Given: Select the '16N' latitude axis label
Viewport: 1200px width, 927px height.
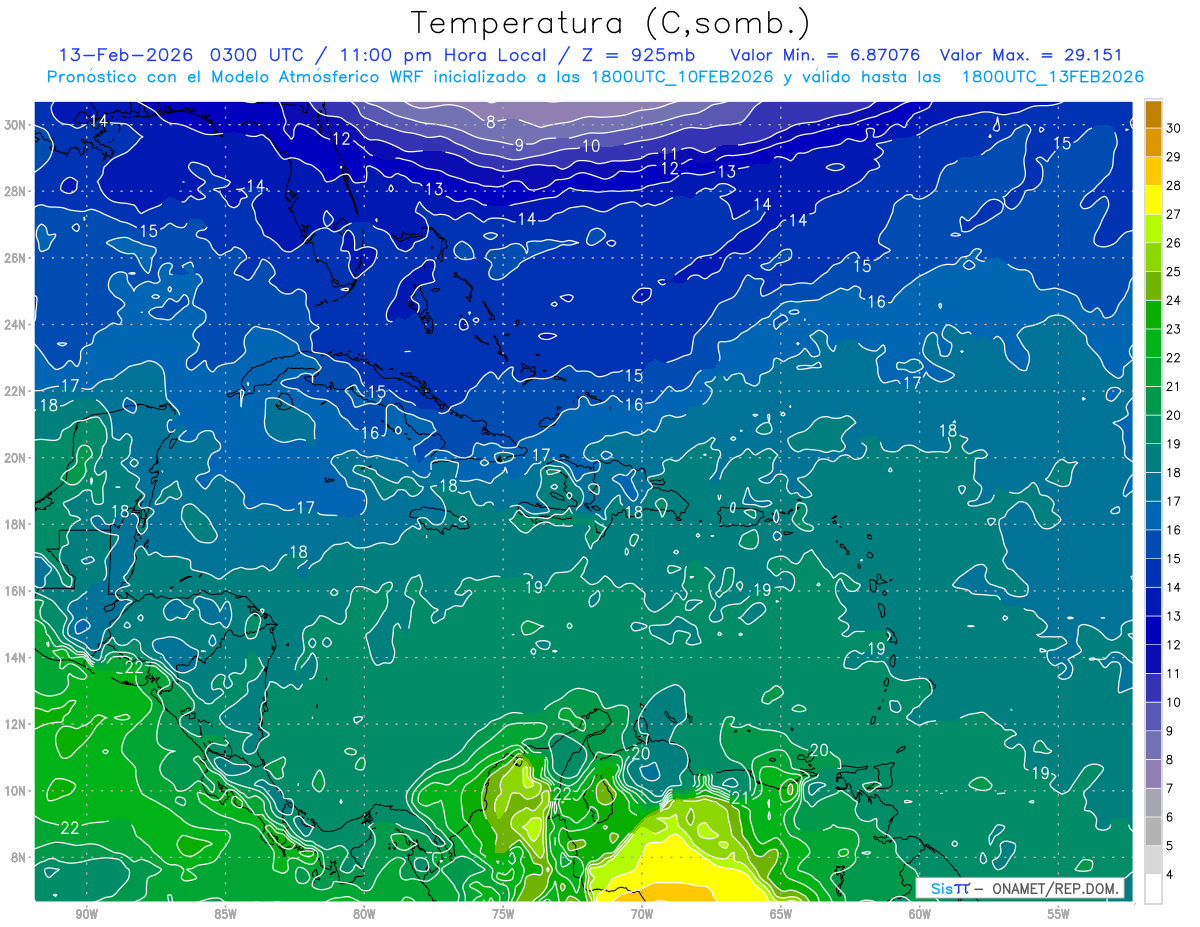Looking at the screenshot, I should (x=16, y=591).
